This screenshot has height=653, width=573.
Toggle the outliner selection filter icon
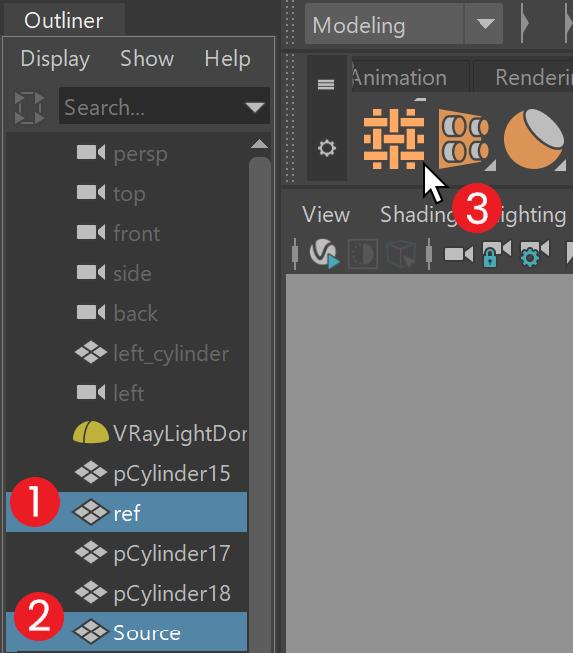[x=29, y=108]
